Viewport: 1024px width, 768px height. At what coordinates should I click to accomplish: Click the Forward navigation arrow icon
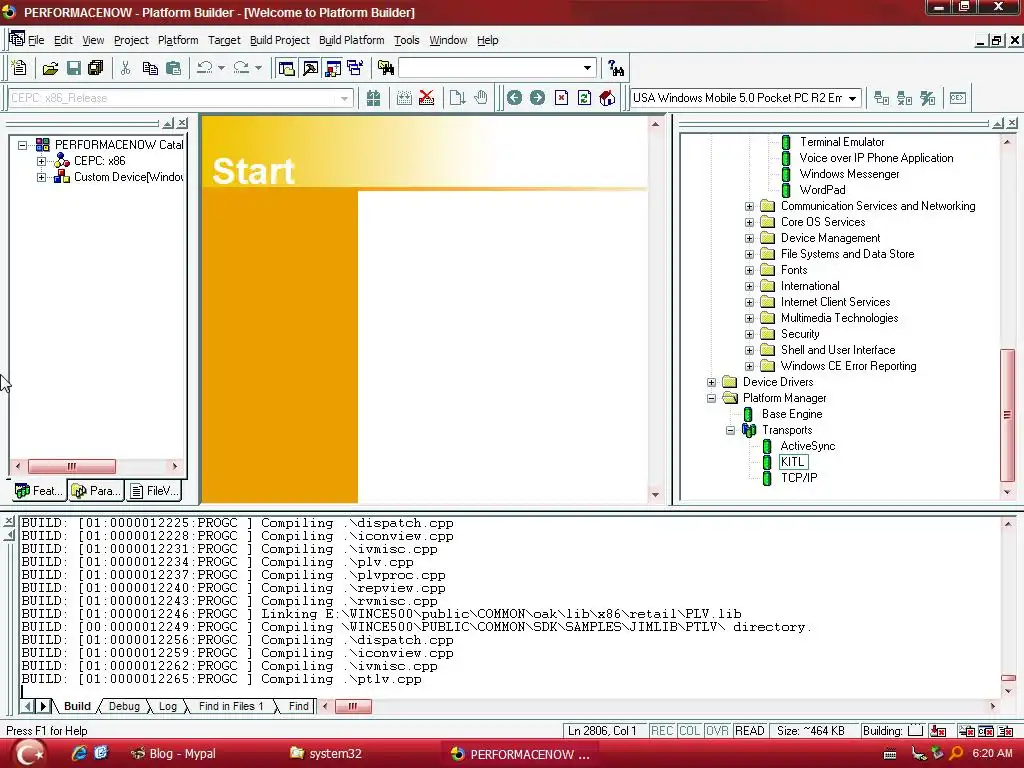(537, 98)
